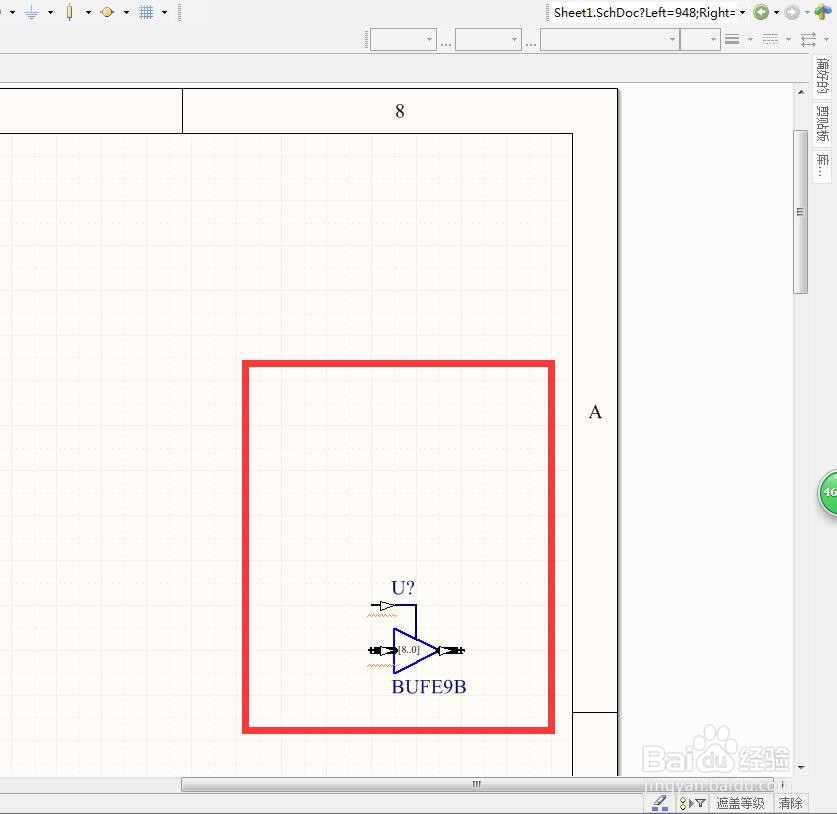The width and height of the screenshot is (837, 814).
Task: Click the dashed line style icon
Action: point(770,39)
